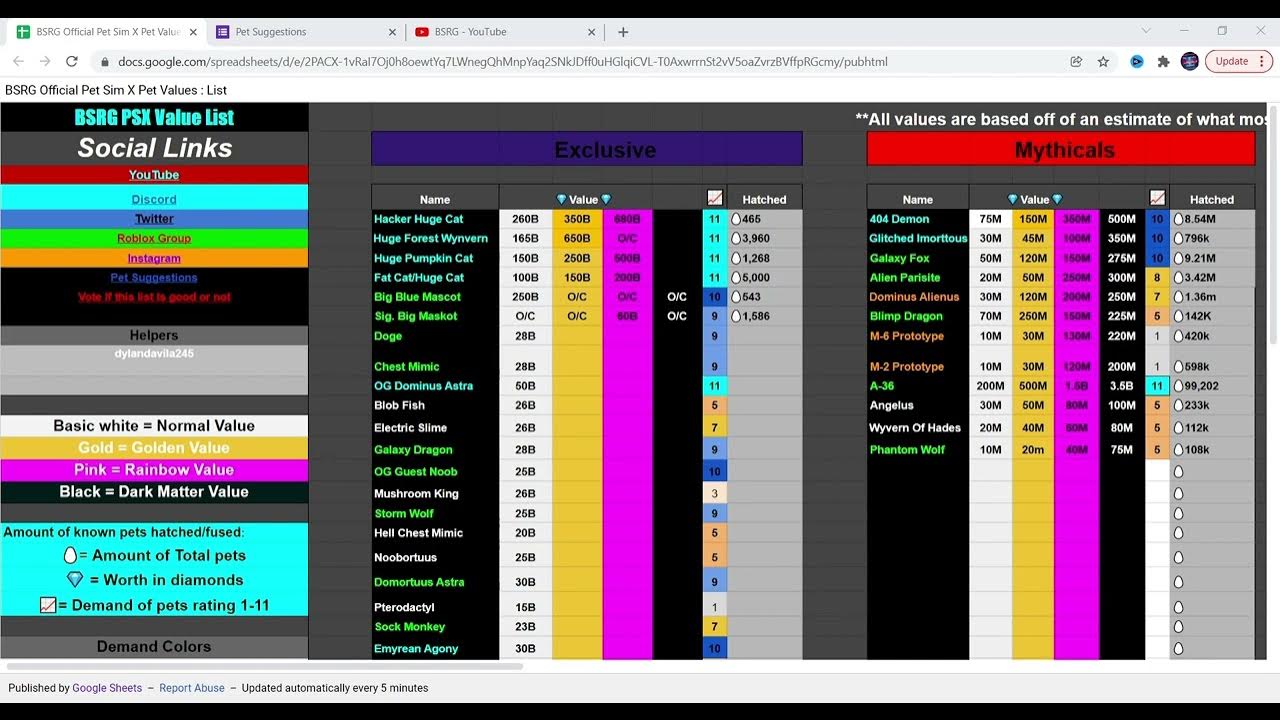This screenshot has width=1280, height=720.
Task: Click the browser Back arrow
Action: coord(19,61)
